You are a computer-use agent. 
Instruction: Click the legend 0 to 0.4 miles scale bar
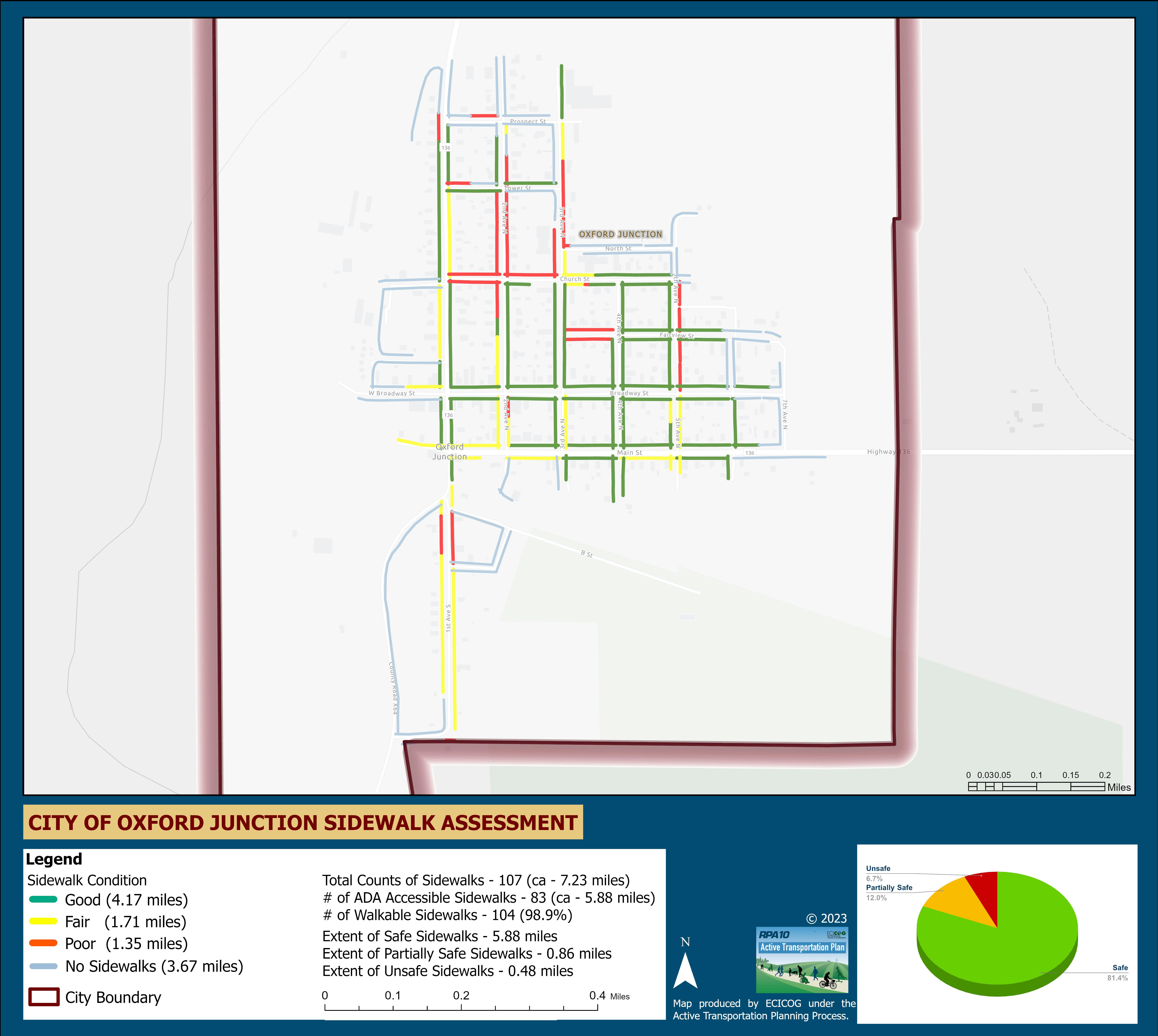[x=461, y=1007]
